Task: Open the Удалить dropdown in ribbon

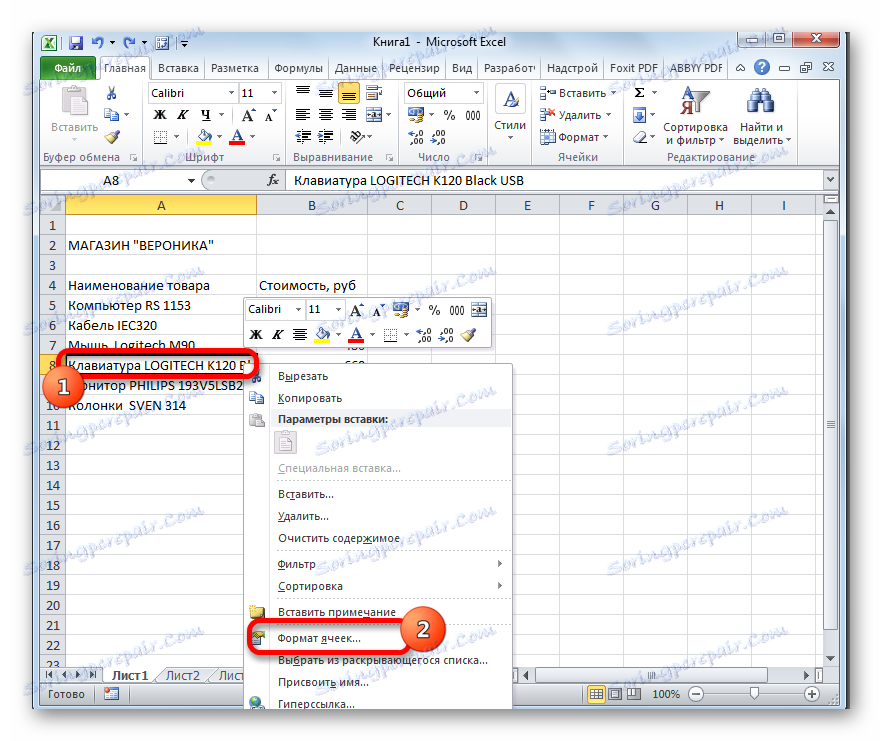Action: click(x=576, y=115)
